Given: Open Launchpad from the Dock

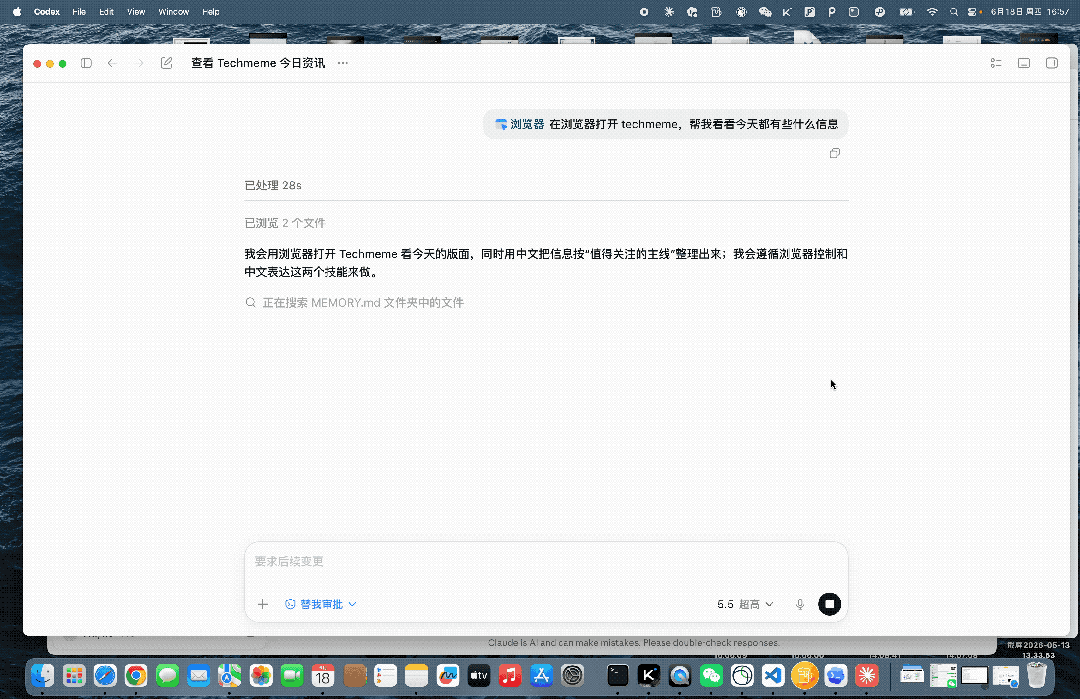Looking at the screenshot, I should 74,676.
